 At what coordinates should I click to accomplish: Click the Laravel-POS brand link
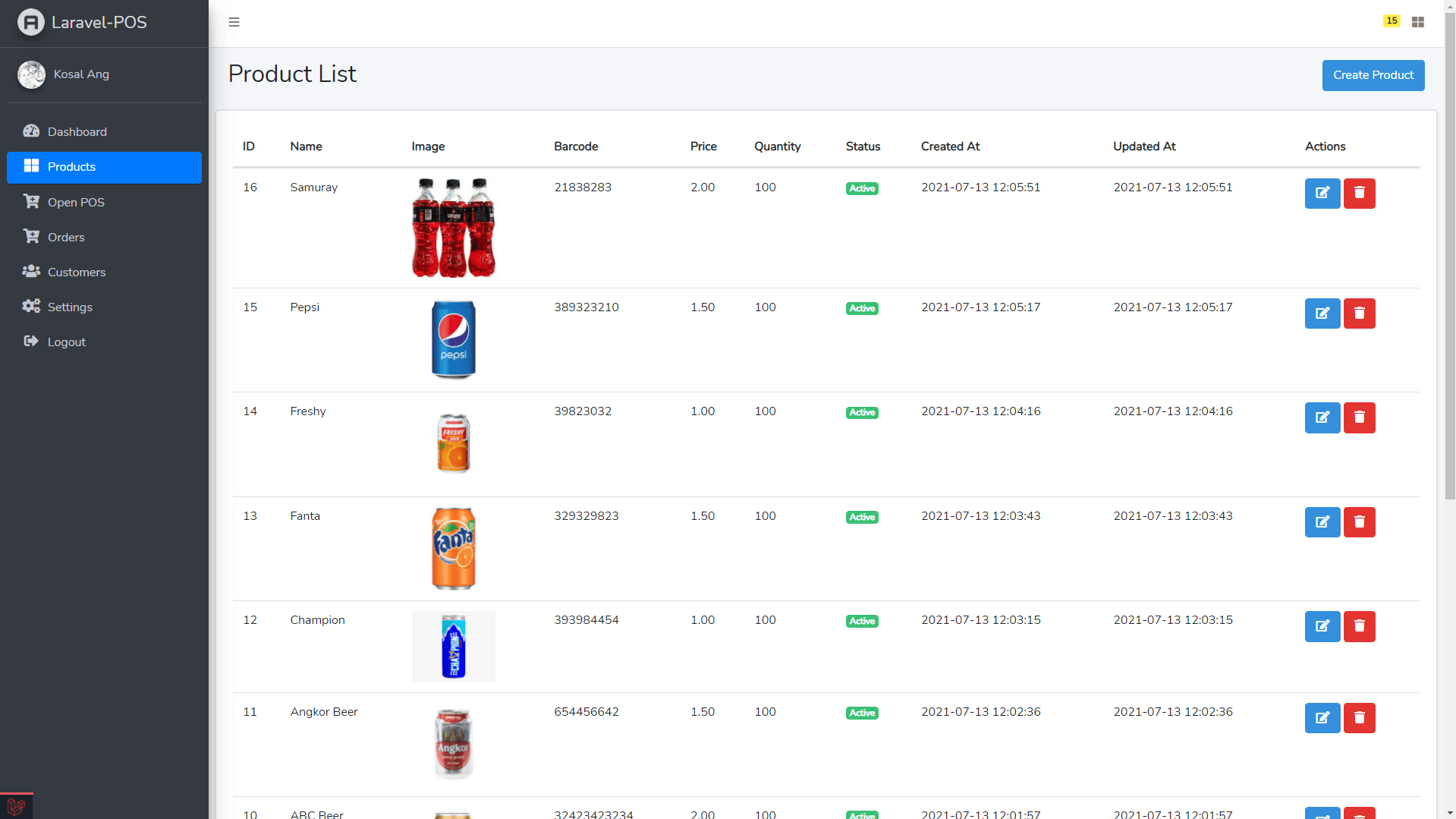(x=99, y=22)
